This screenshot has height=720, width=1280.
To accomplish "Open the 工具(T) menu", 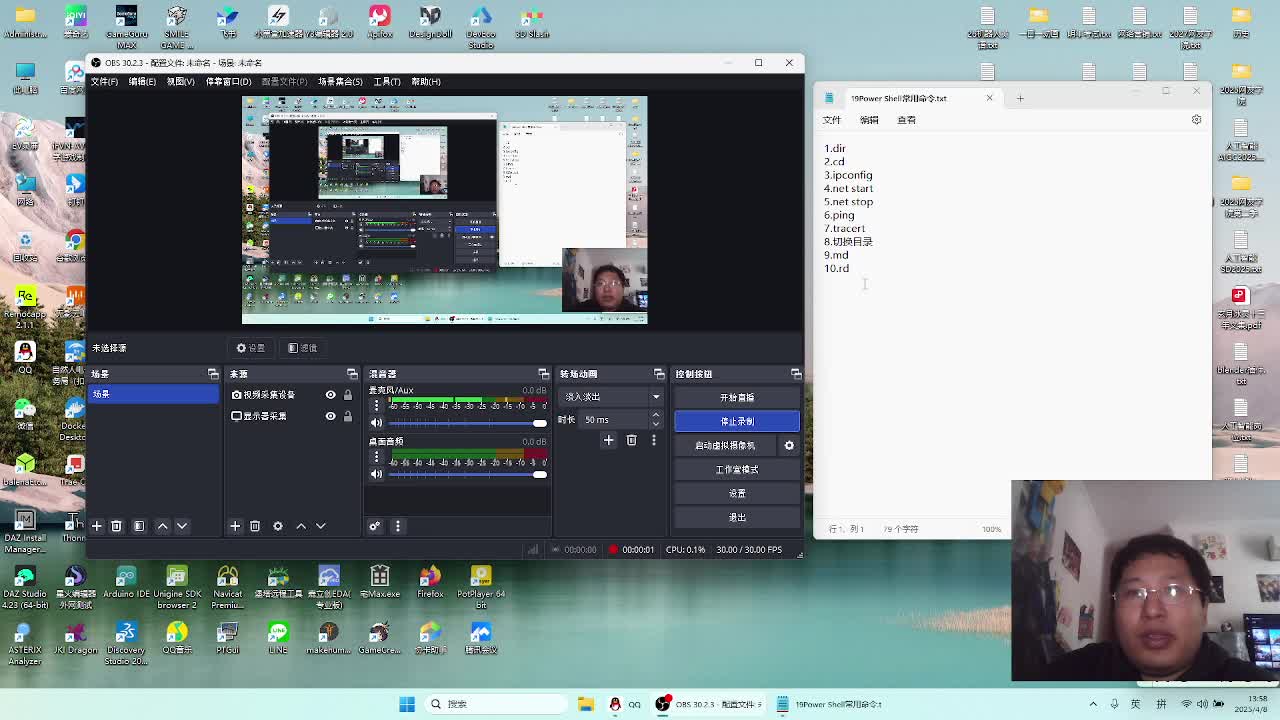I will tap(386, 82).
